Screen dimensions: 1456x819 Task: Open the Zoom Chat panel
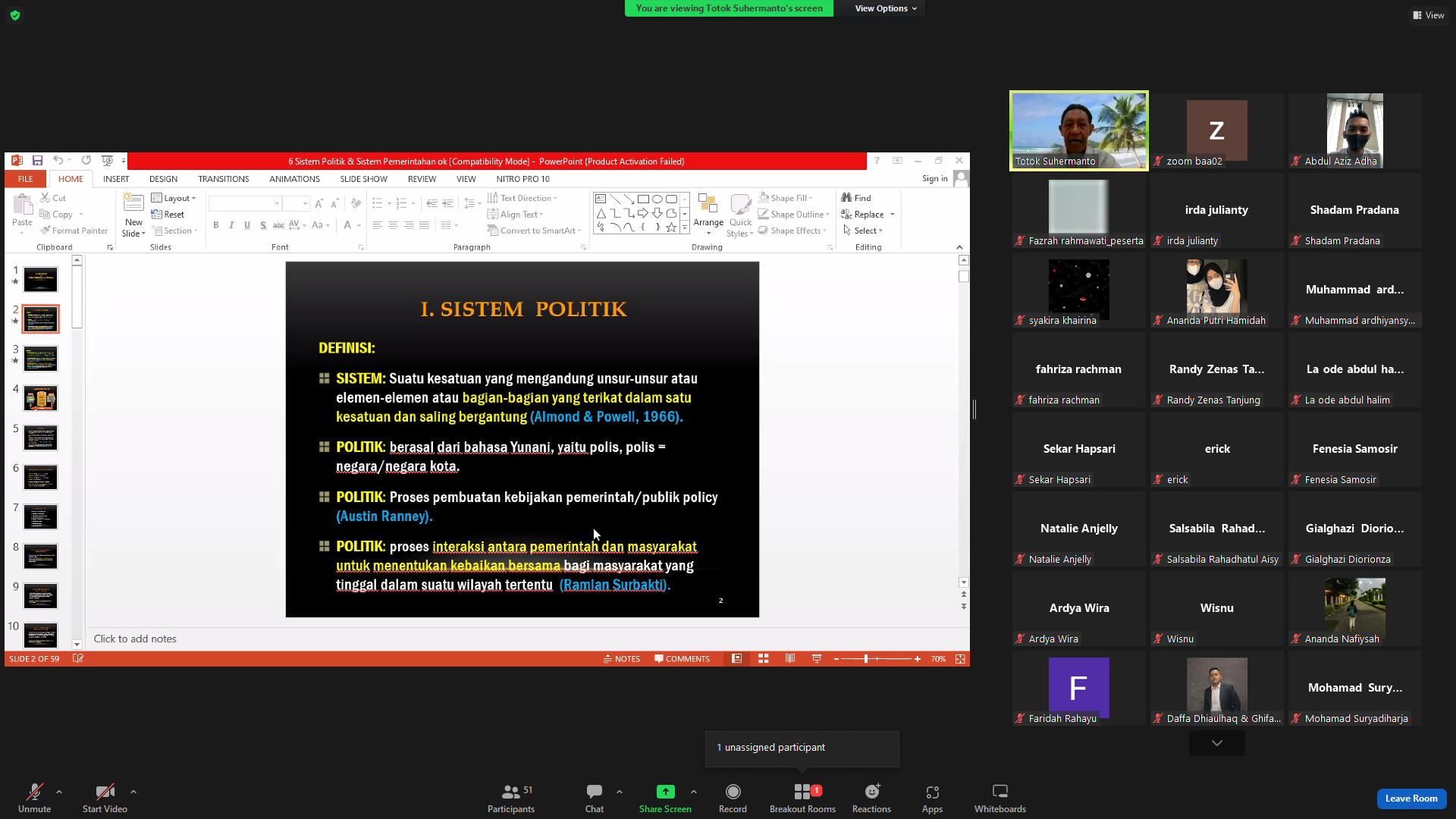click(x=595, y=799)
